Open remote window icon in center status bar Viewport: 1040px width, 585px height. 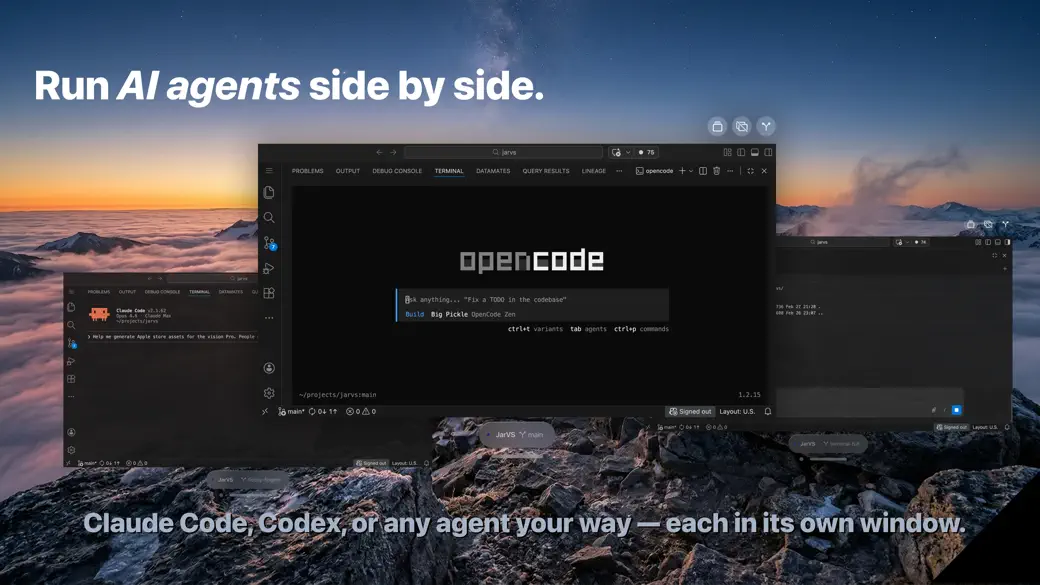click(265, 411)
